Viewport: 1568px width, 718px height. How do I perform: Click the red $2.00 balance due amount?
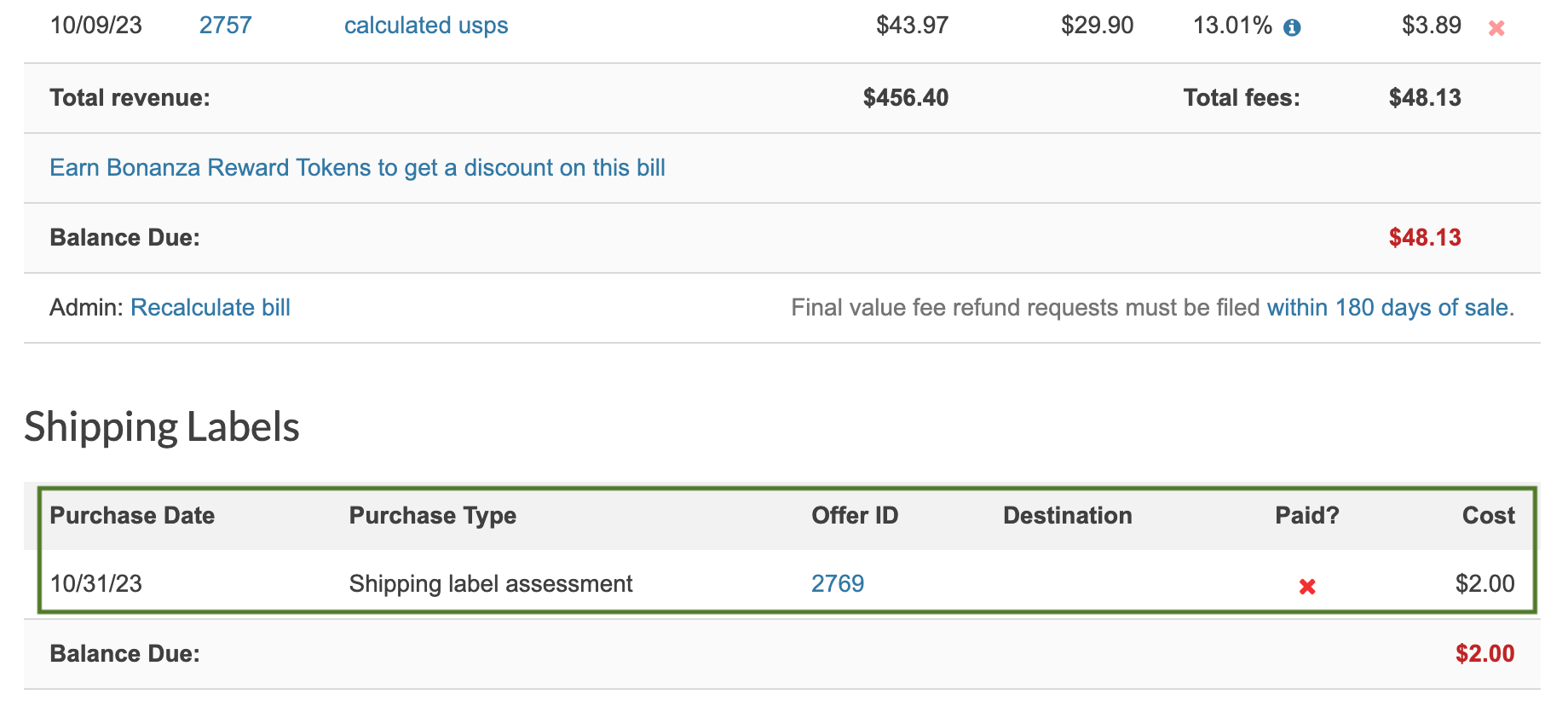coord(1484,654)
